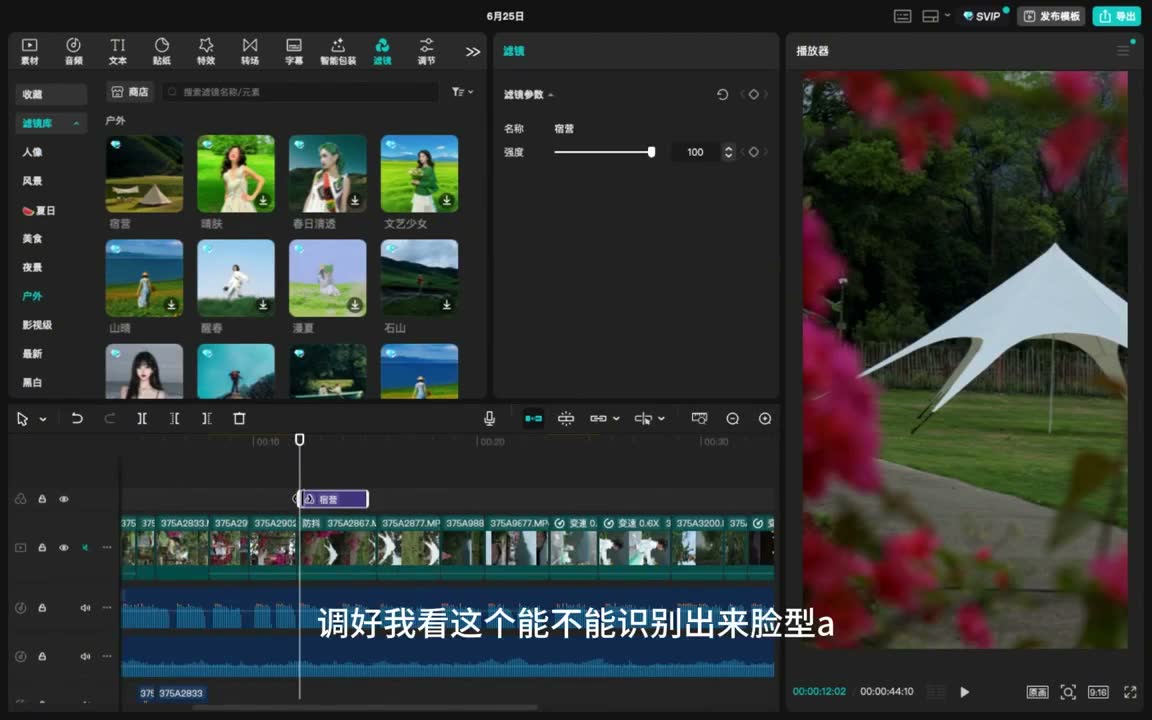This screenshot has width=1152, height=720.
Task: Select the 黑白 black and white category
Action: (x=32, y=382)
